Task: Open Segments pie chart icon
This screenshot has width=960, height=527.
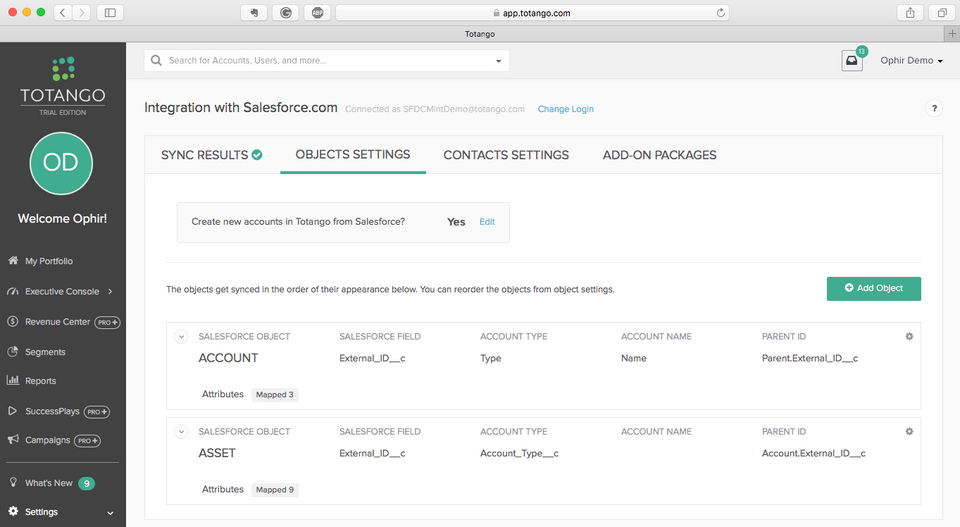Action: coord(13,351)
